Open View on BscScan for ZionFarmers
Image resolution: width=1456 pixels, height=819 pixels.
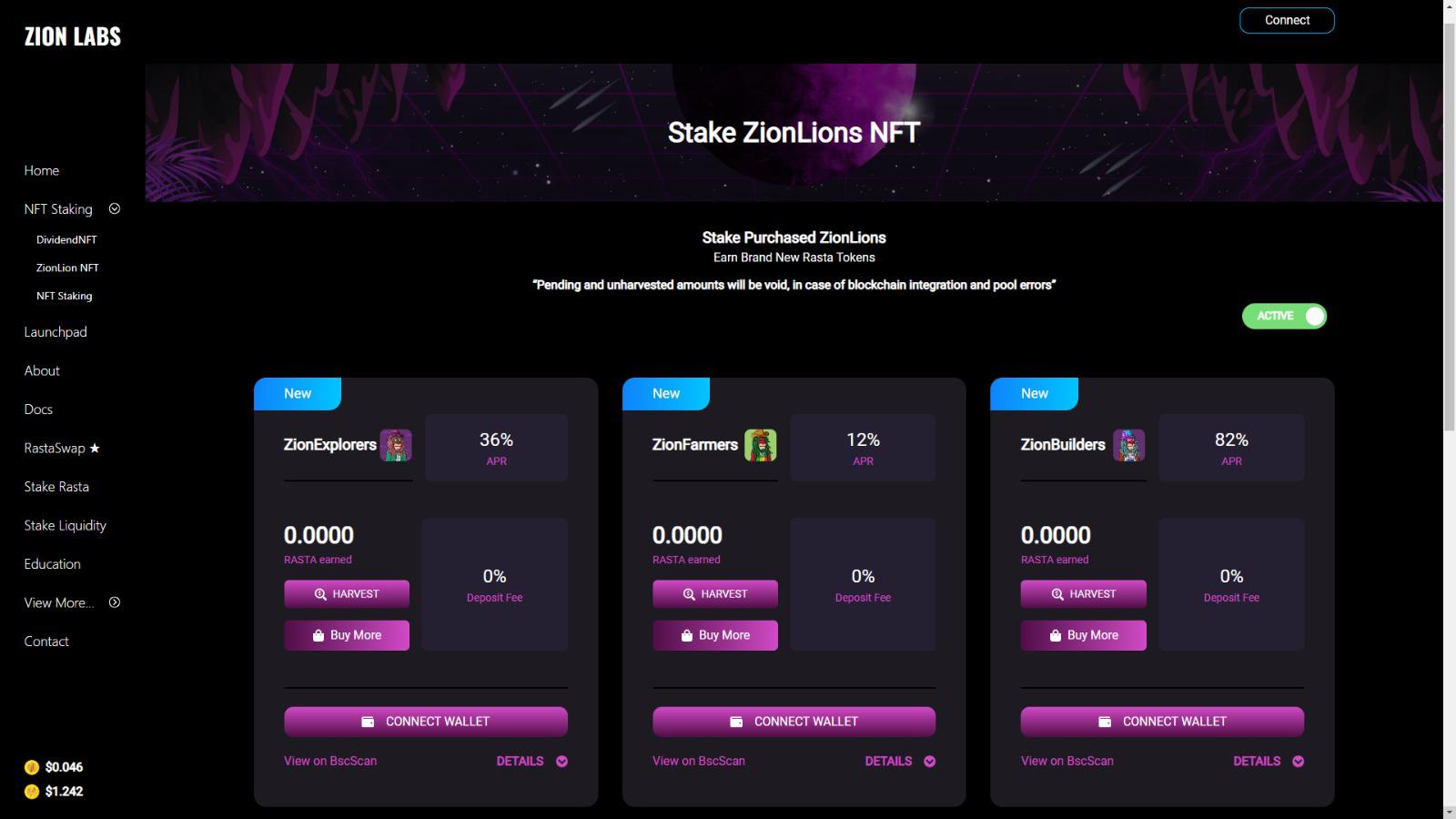pos(699,761)
